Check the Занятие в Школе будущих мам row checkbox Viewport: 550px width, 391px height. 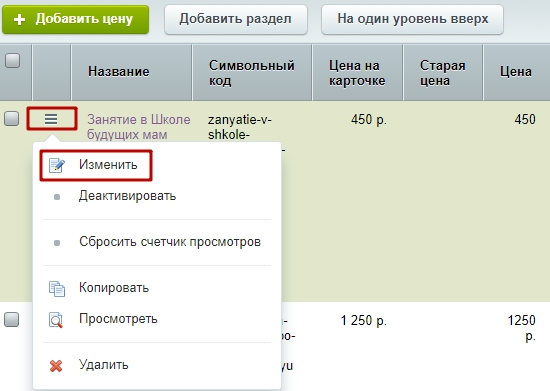(12, 119)
